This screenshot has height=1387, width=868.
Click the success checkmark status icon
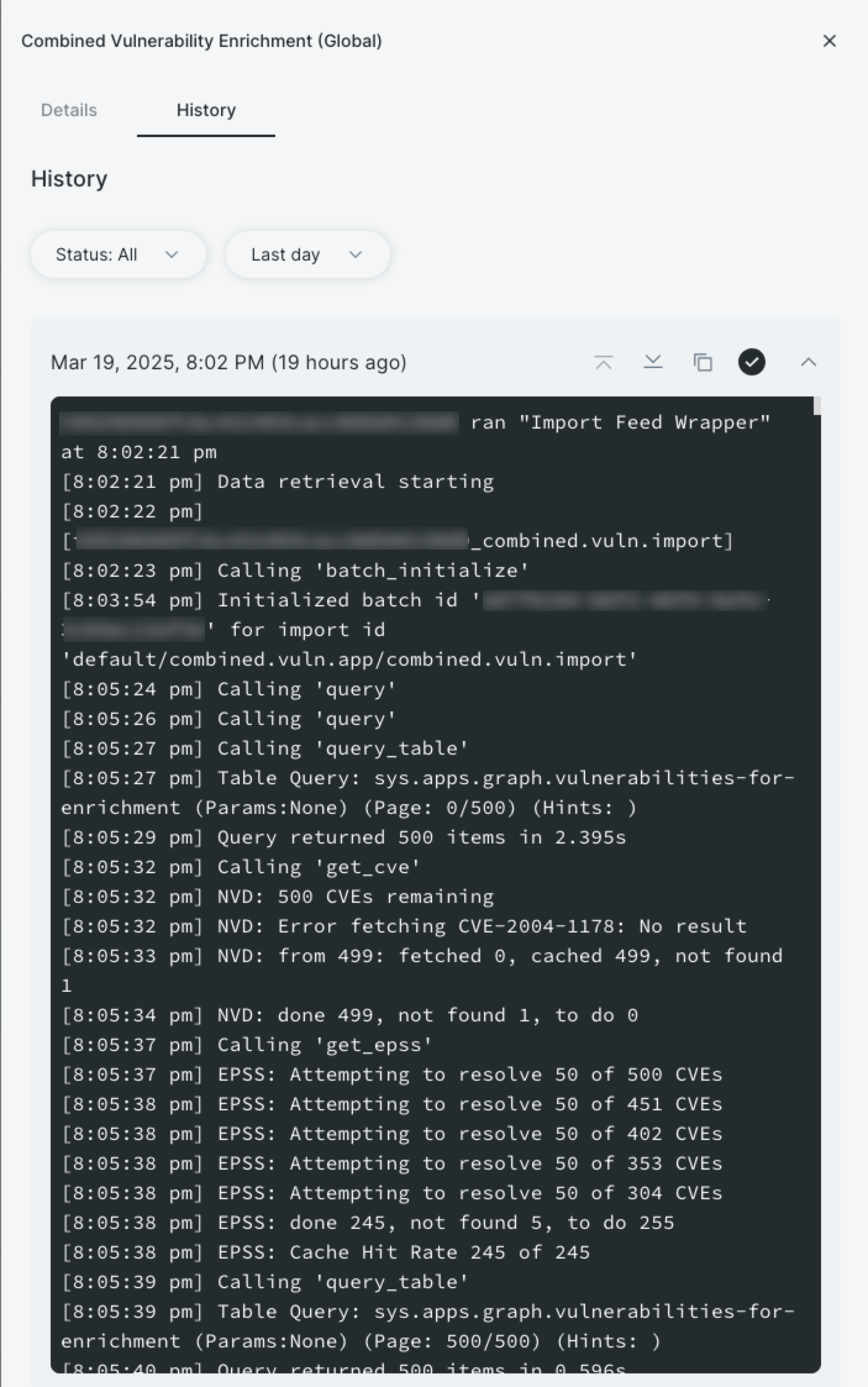click(751, 362)
